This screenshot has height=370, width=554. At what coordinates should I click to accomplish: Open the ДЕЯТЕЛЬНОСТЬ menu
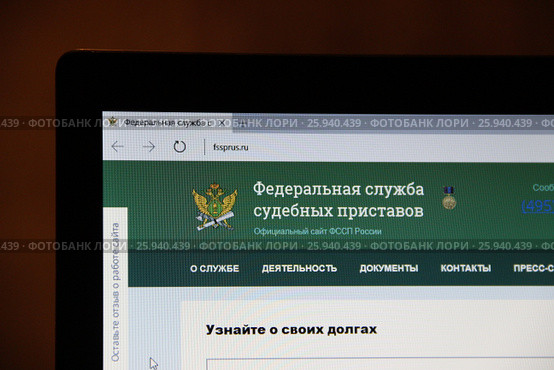click(299, 269)
